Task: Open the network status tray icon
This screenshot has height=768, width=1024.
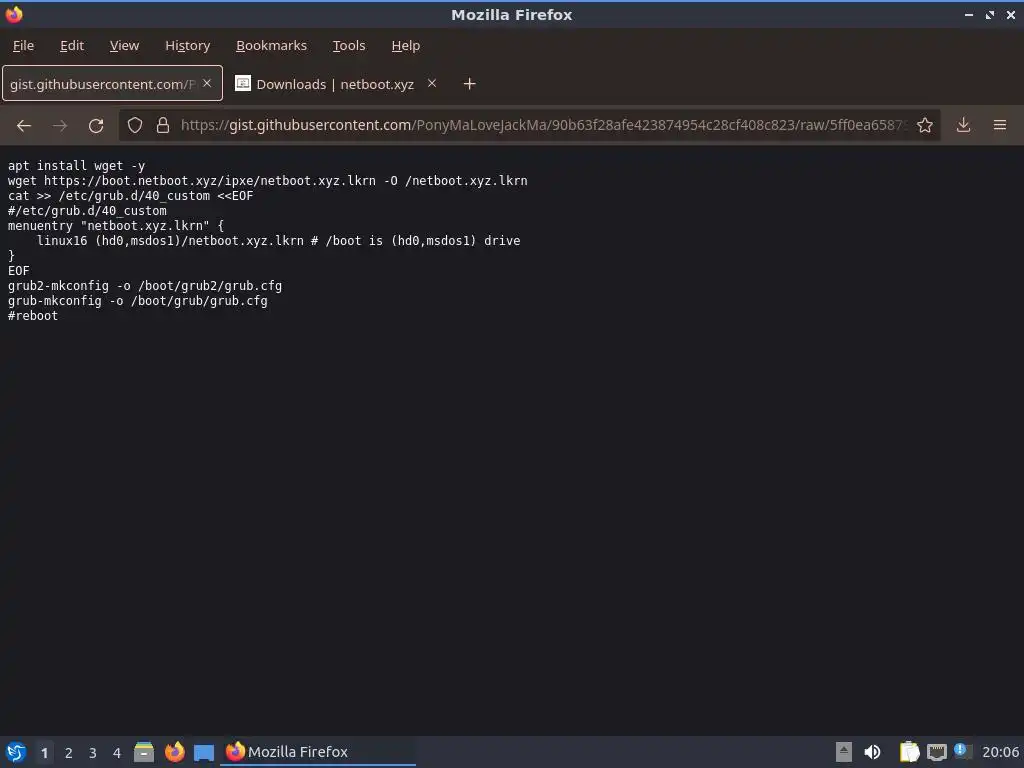Action: coord(936,753)
